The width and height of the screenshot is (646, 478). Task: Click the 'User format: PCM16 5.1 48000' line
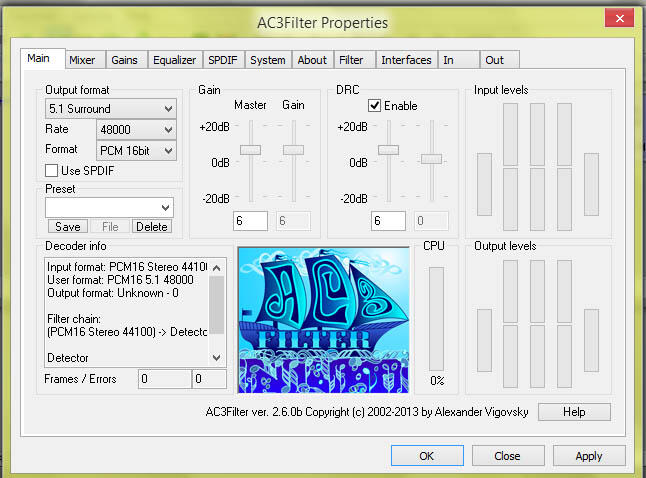[x=120, y=280]
